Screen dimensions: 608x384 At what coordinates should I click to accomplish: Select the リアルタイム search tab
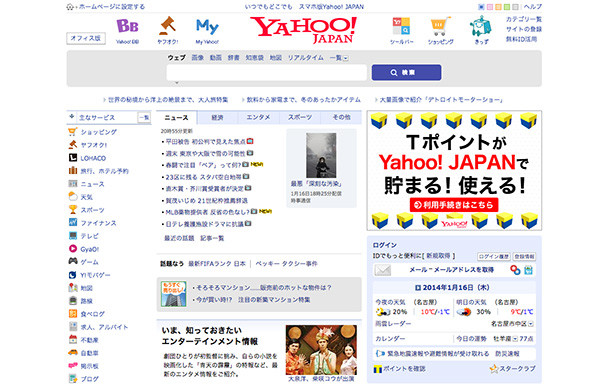point(306,58)
